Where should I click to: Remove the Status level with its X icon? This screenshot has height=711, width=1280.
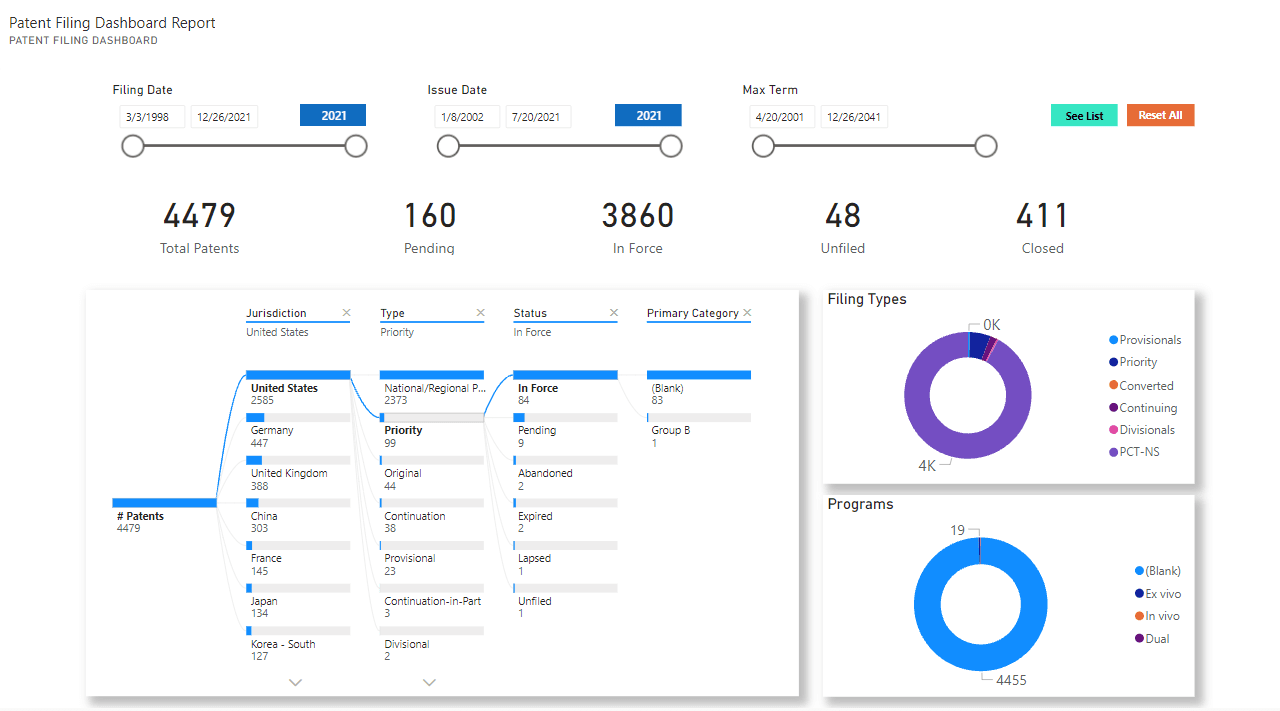tap(614, 313)
